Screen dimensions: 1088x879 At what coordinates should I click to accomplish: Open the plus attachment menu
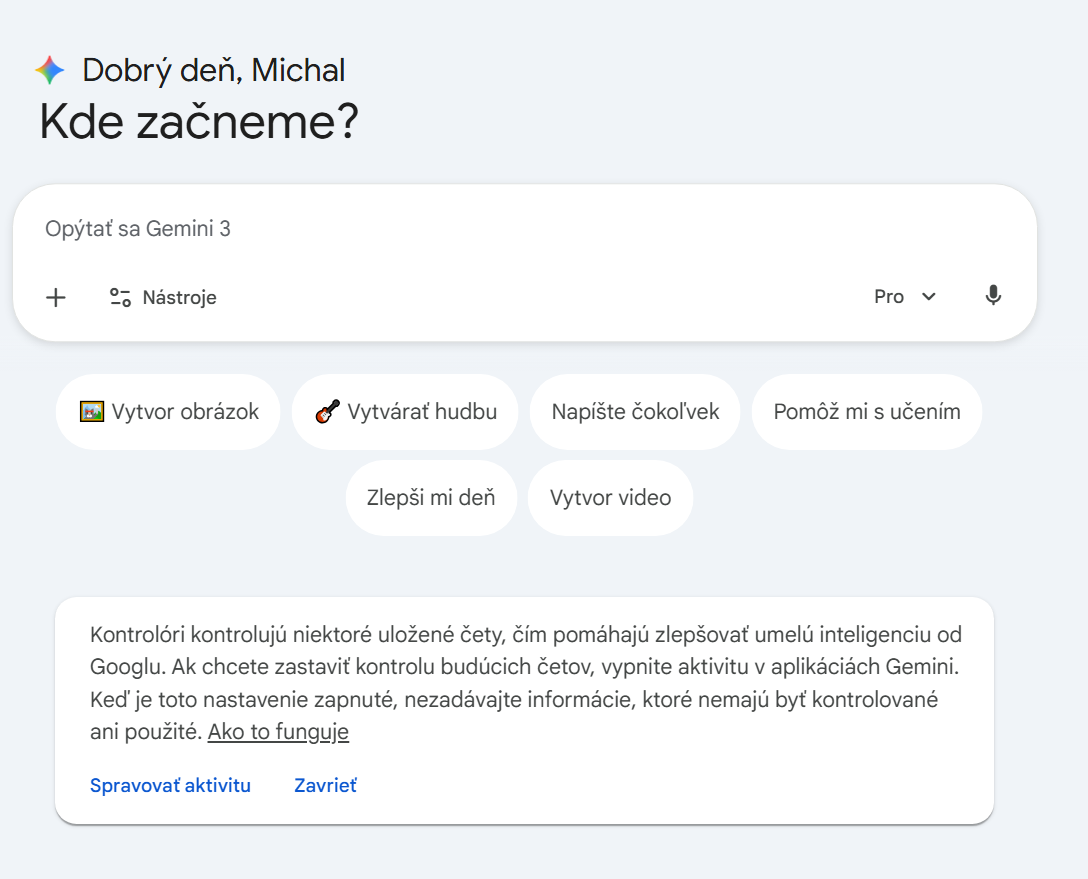56,297
